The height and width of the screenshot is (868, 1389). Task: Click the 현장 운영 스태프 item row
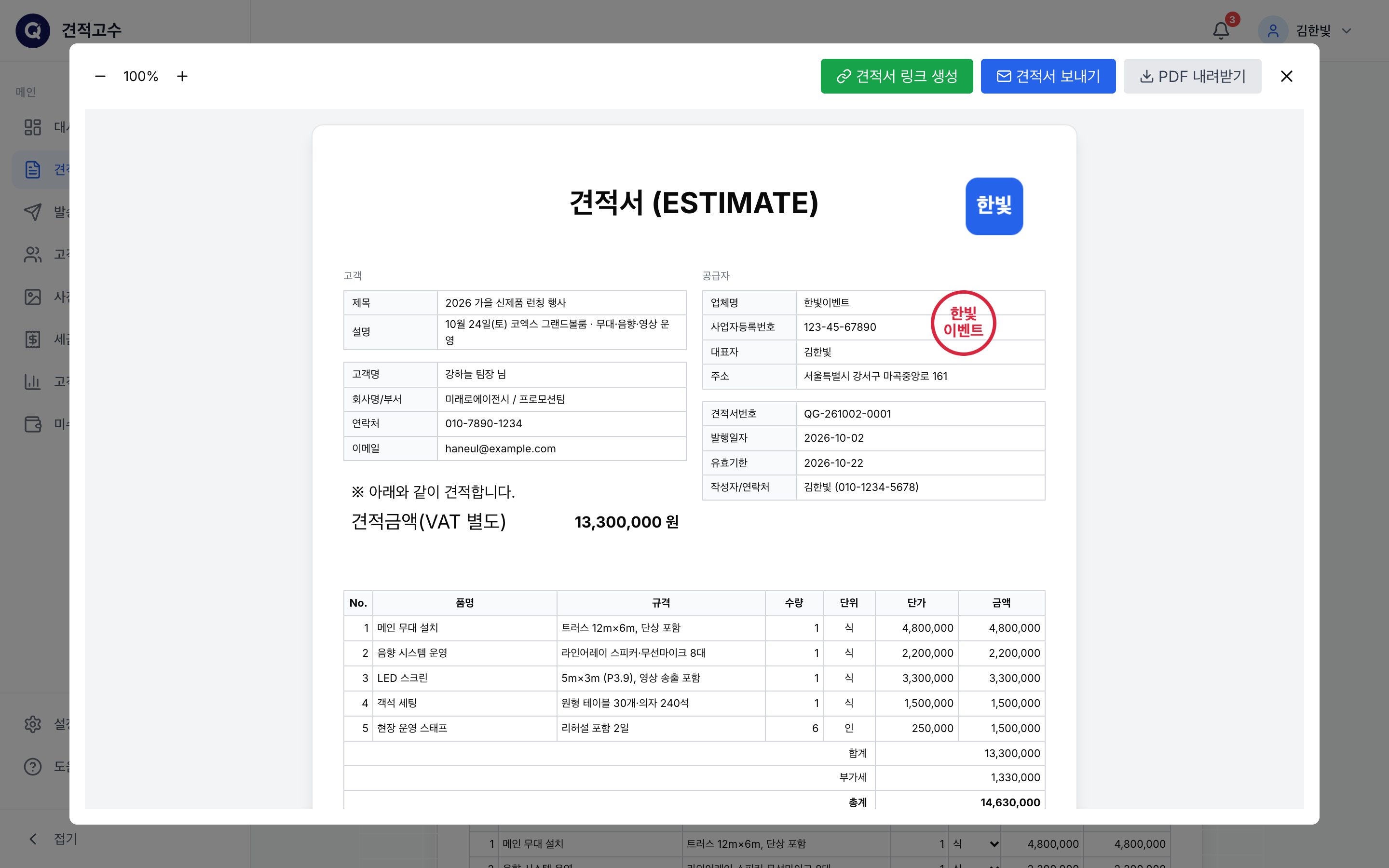pyautogui.click(x=694, y=728)
